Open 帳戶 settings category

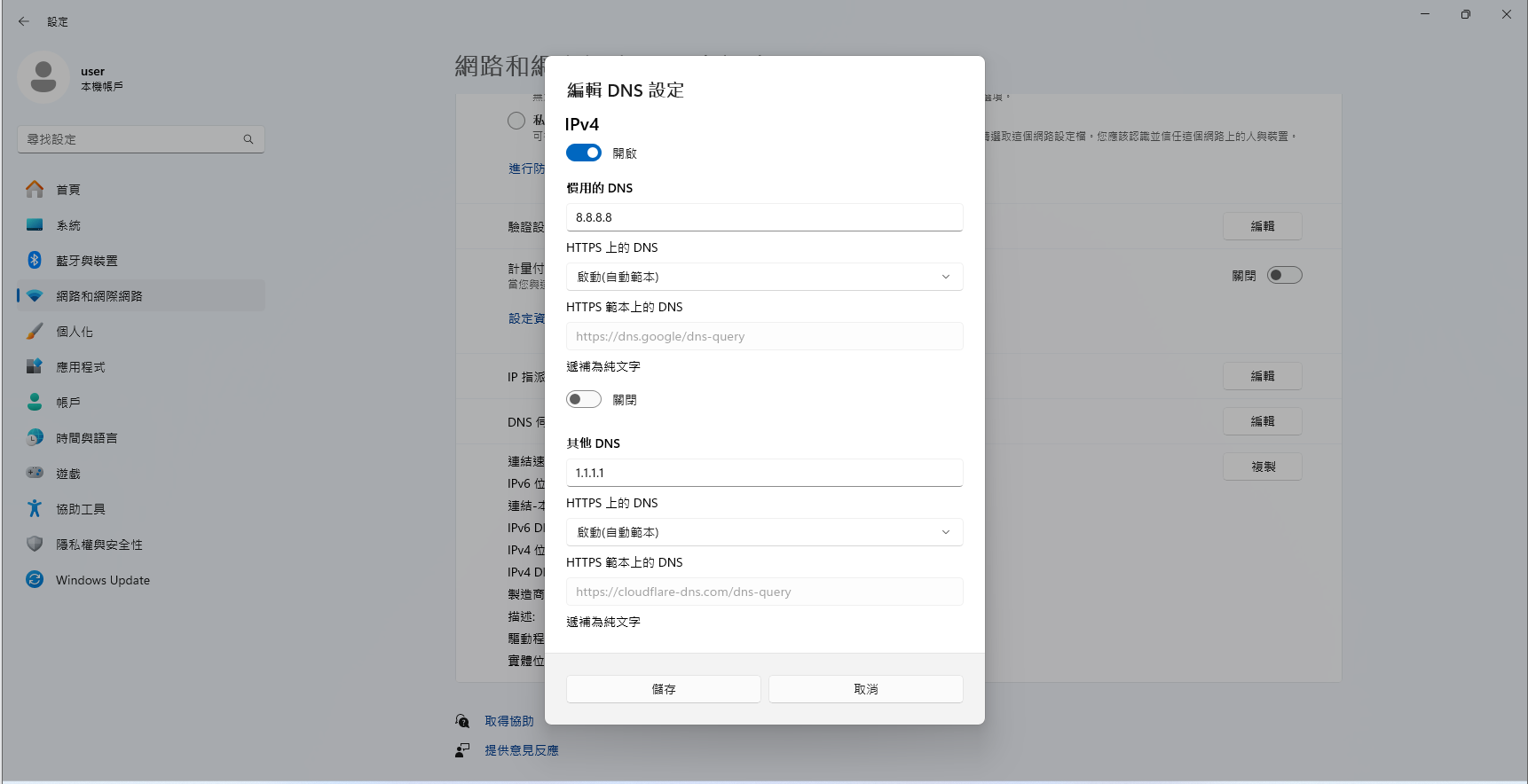(x=141, y=402)
